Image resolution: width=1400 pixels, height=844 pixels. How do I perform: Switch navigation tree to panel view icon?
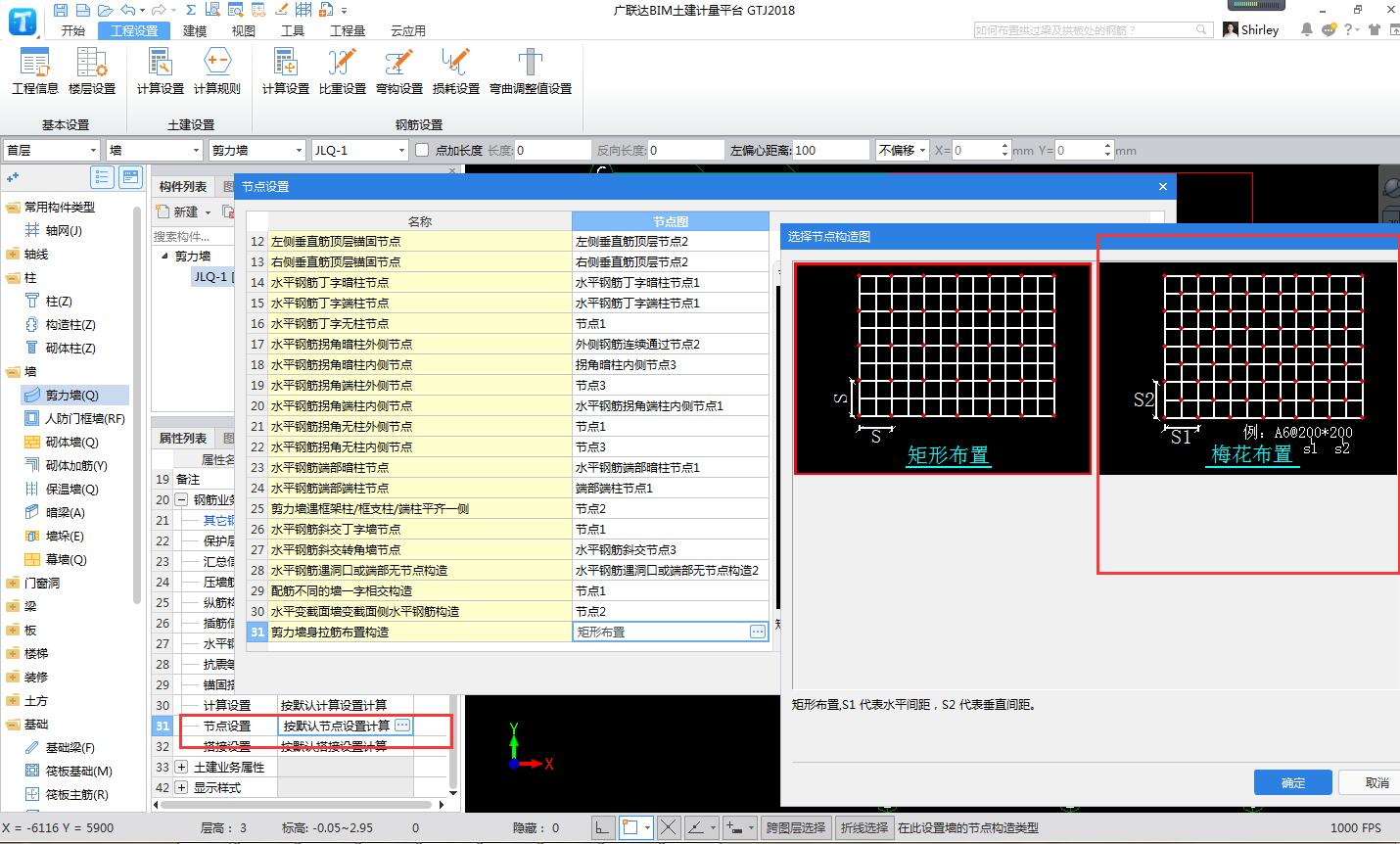(130, 177)
